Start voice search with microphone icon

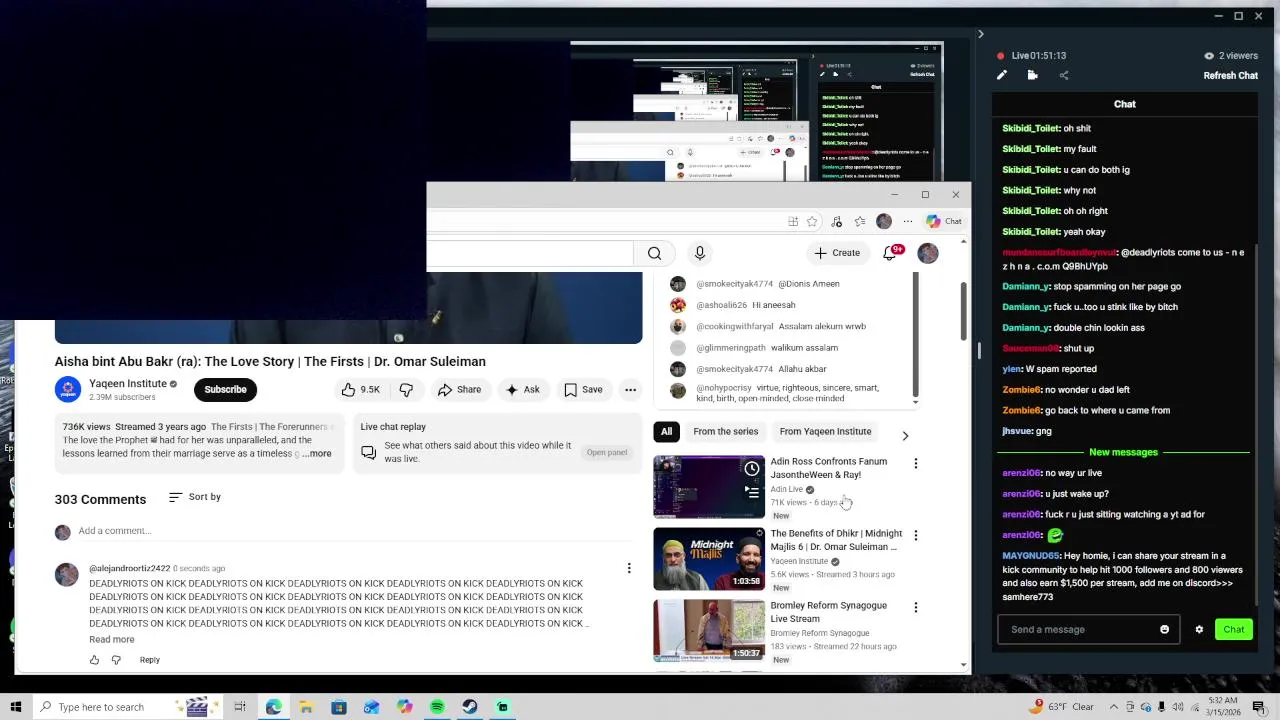(x=700, y=254)
